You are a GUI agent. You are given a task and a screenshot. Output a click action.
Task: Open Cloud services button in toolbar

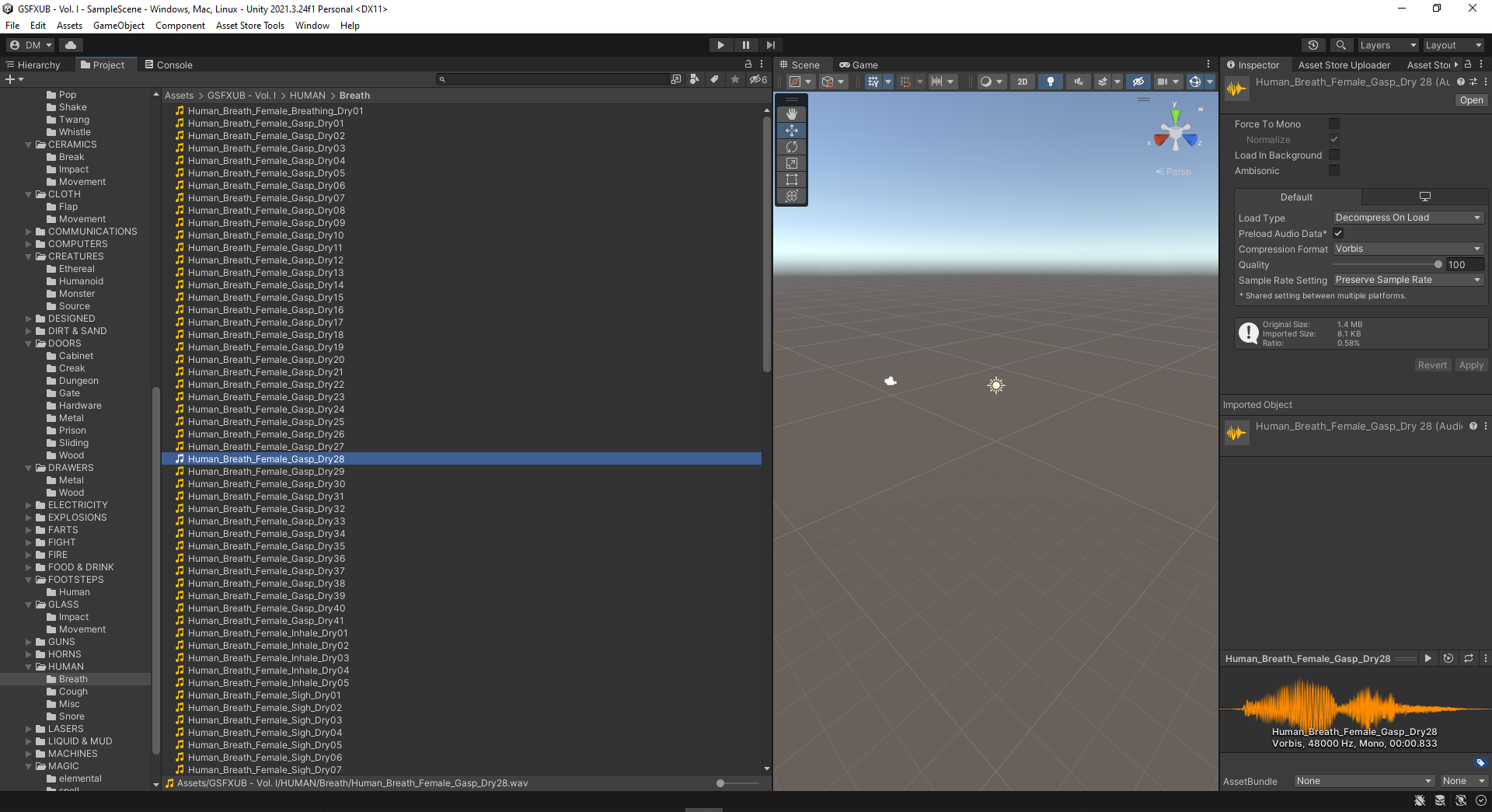71,45
